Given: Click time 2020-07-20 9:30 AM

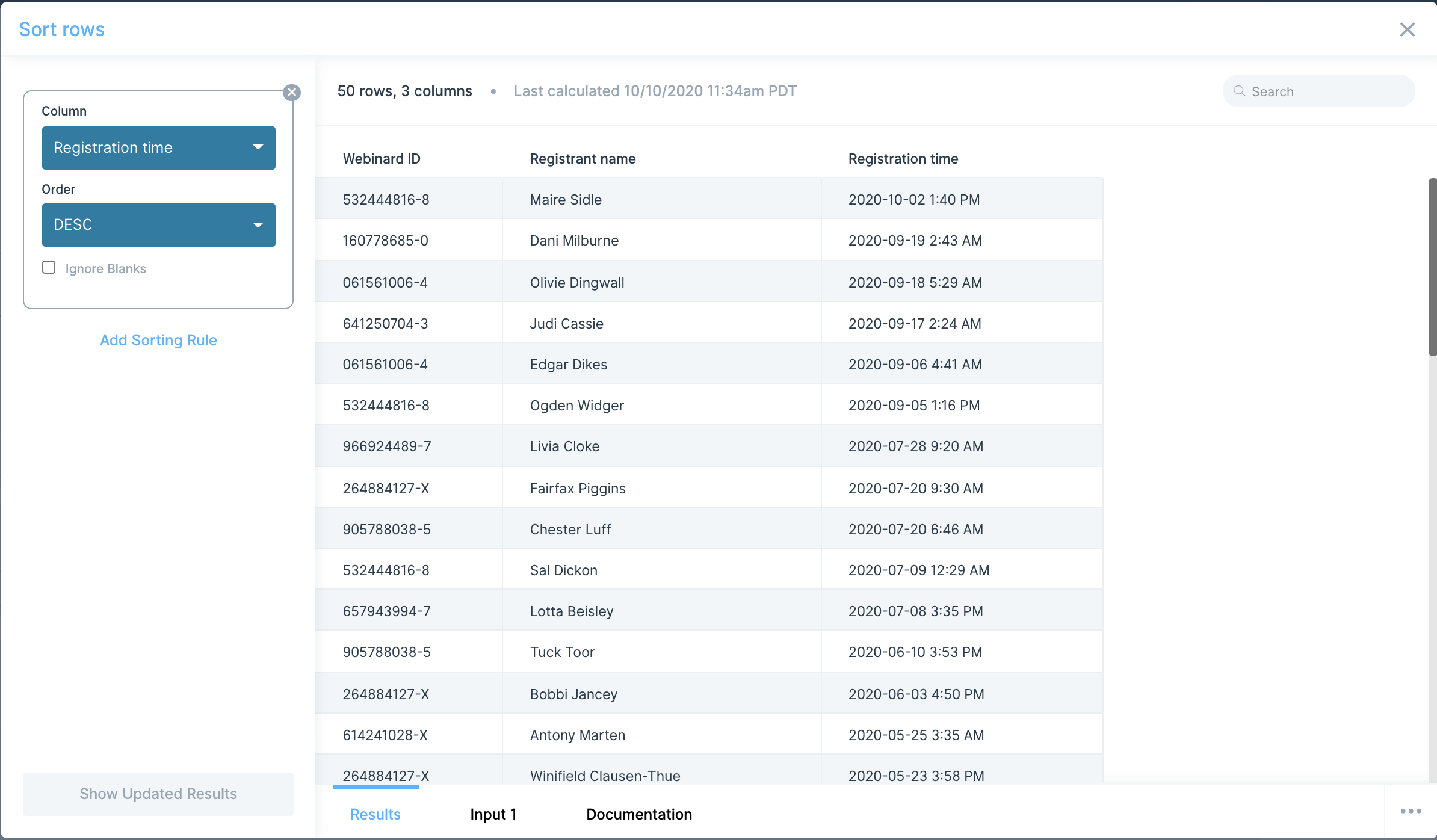Looking at the screenshot, I should (916, 488).
